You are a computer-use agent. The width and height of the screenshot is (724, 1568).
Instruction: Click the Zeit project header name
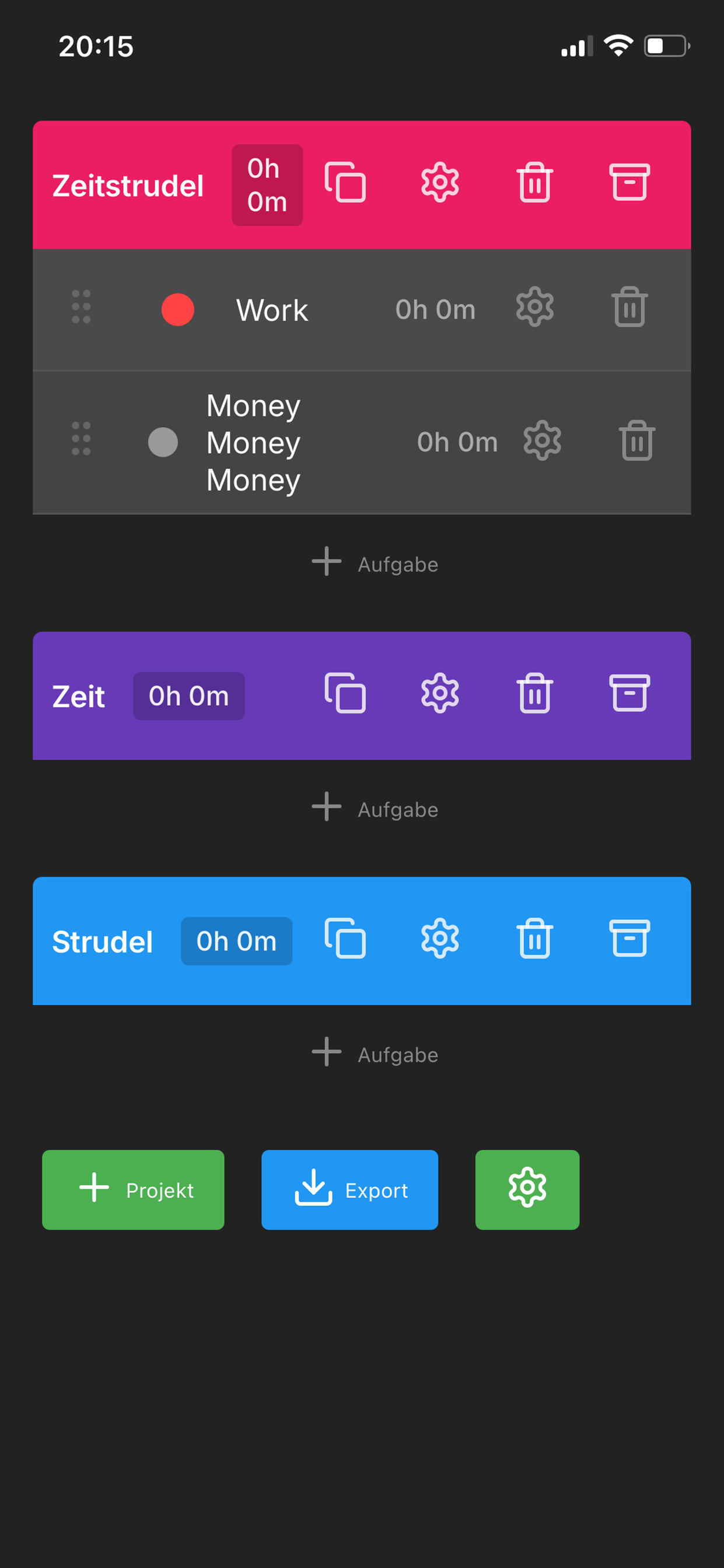tap(79, 696)
